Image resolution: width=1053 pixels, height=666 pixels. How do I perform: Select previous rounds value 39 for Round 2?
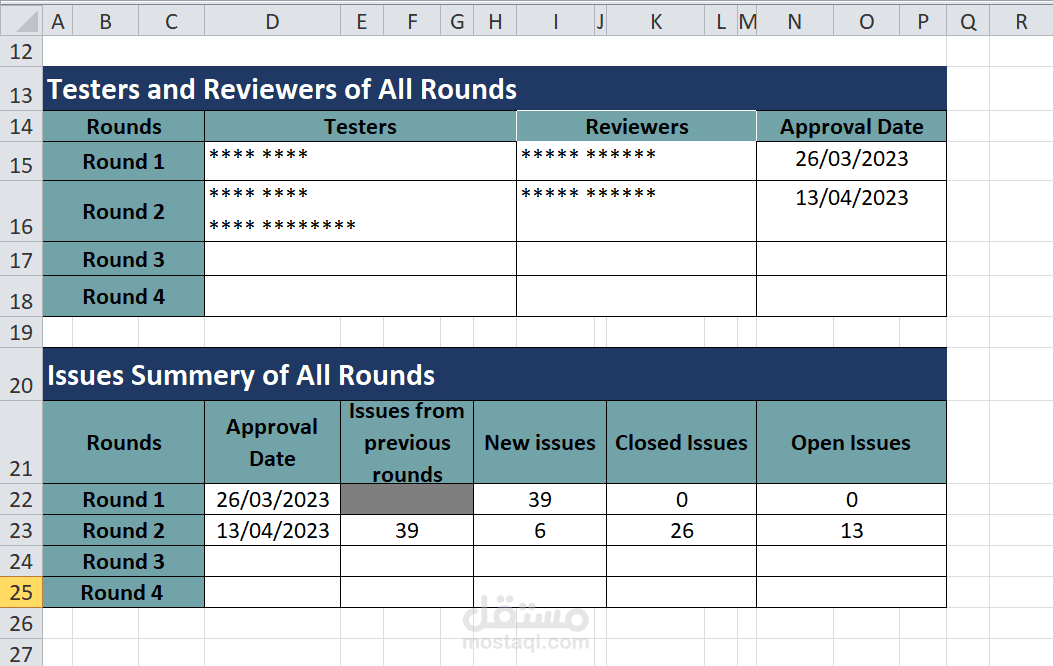(407, 530)
